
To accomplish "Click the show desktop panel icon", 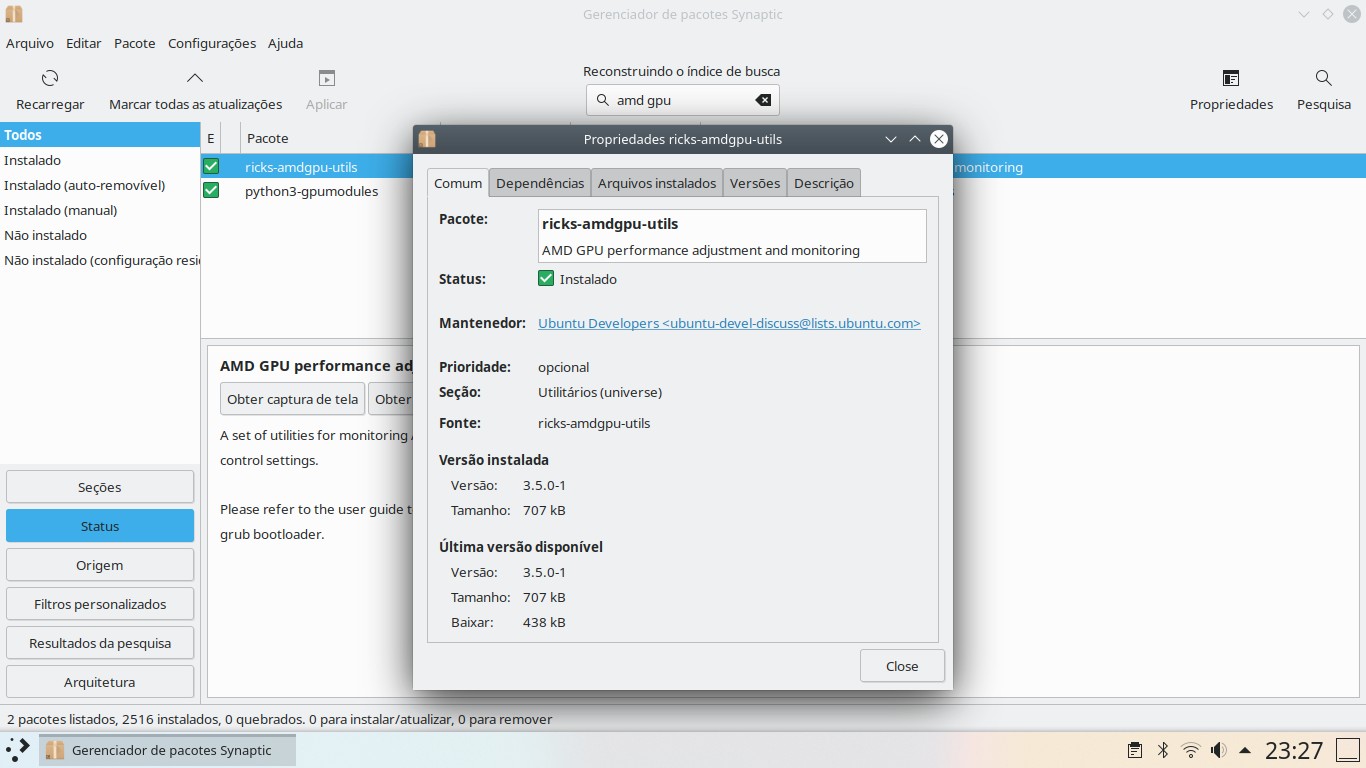I will [x=1347, y=750].
